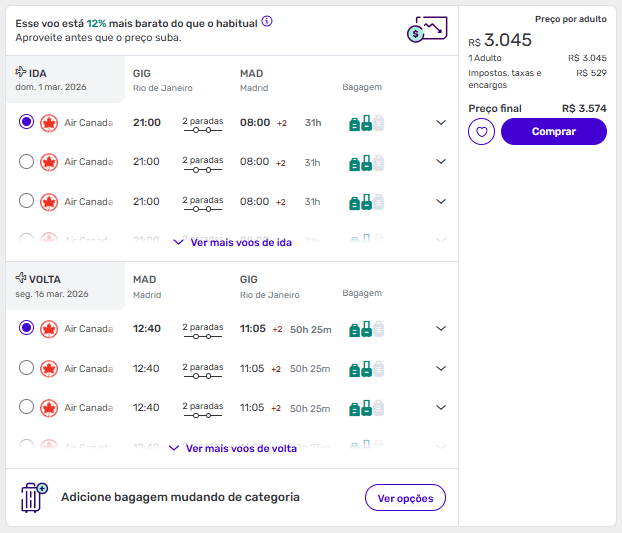Click the plane icon next to VOLTA
Viewport: 622px width, 533px height.
click(21, 278)
